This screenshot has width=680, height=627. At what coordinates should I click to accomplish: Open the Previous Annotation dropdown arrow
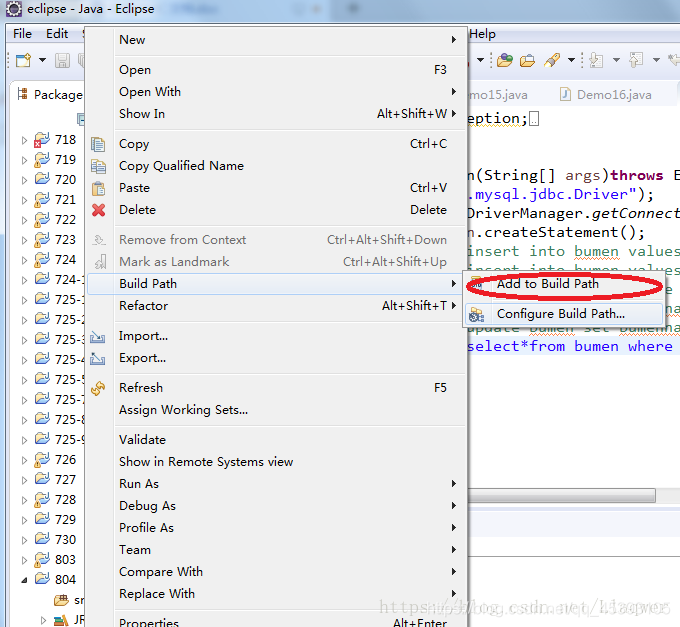click(656, 60)
